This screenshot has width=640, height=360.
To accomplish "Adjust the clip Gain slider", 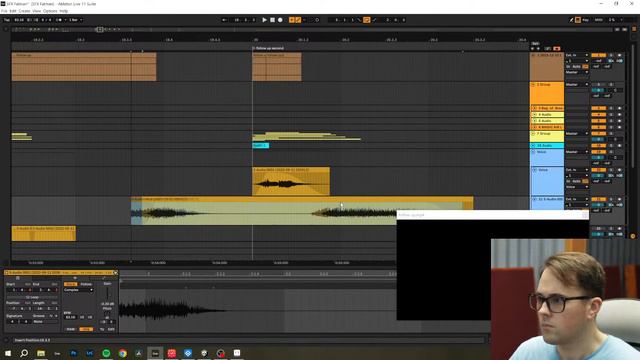I will pos(107,293).
